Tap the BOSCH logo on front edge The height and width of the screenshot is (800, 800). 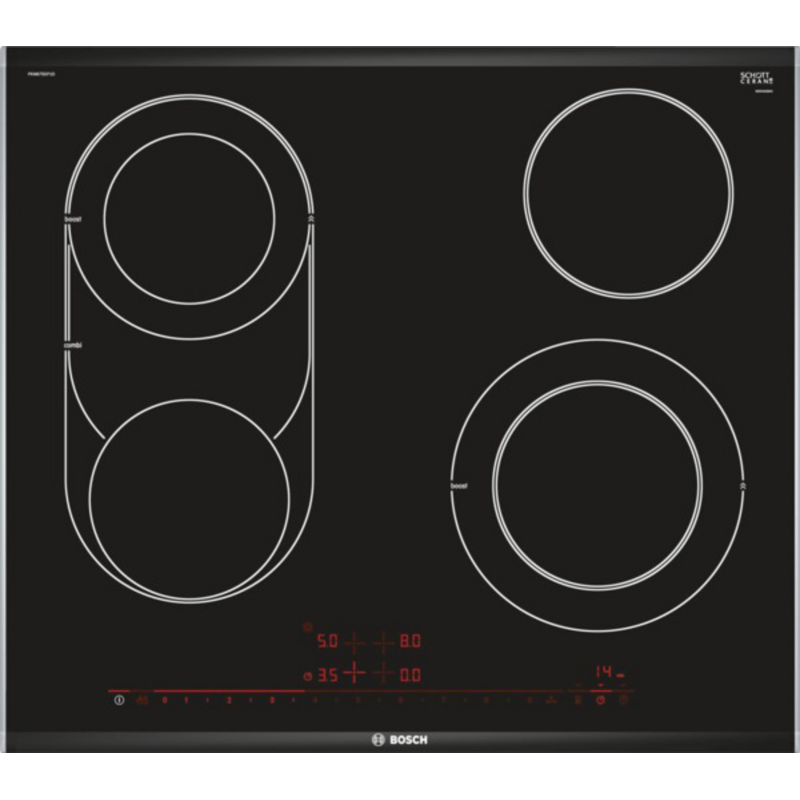pos(400,740)
